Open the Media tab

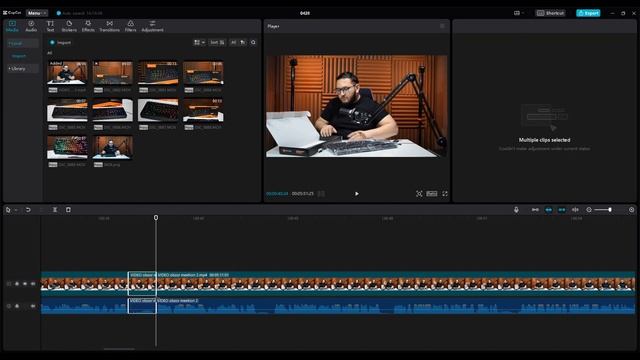[12, 26]
